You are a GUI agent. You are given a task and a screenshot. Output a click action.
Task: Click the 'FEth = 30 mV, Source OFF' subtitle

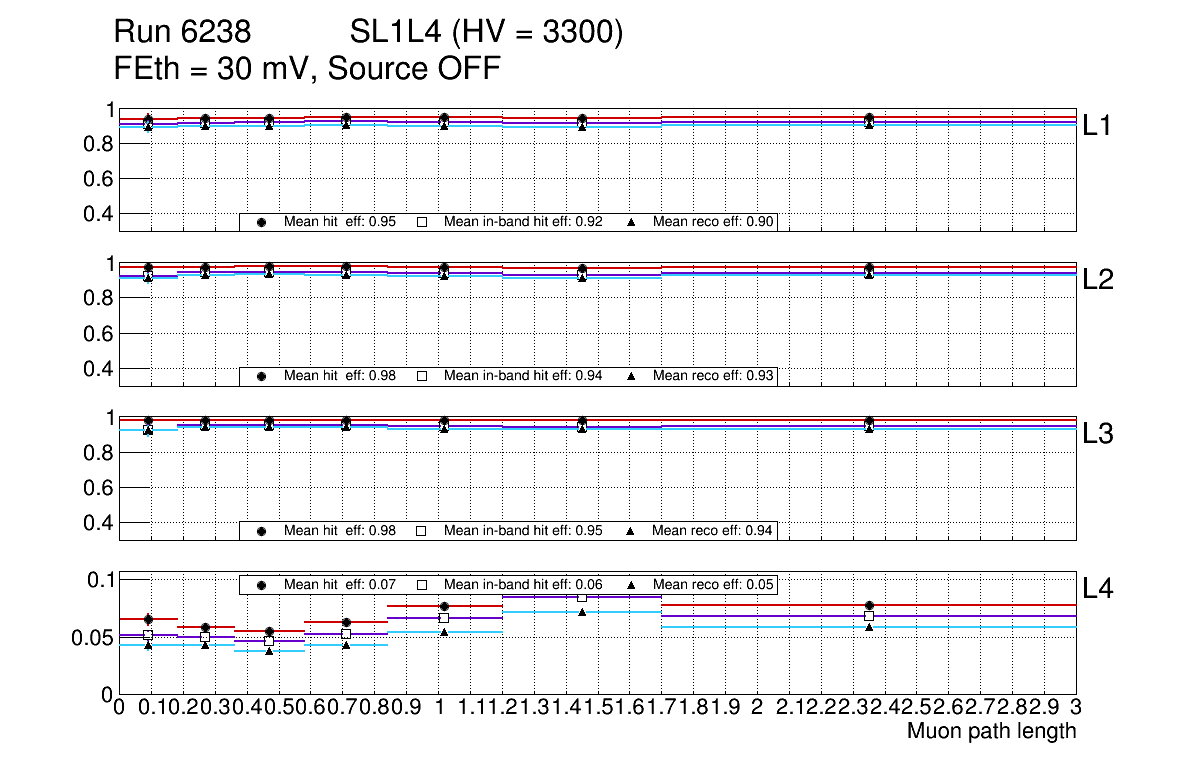pos(307,69)
